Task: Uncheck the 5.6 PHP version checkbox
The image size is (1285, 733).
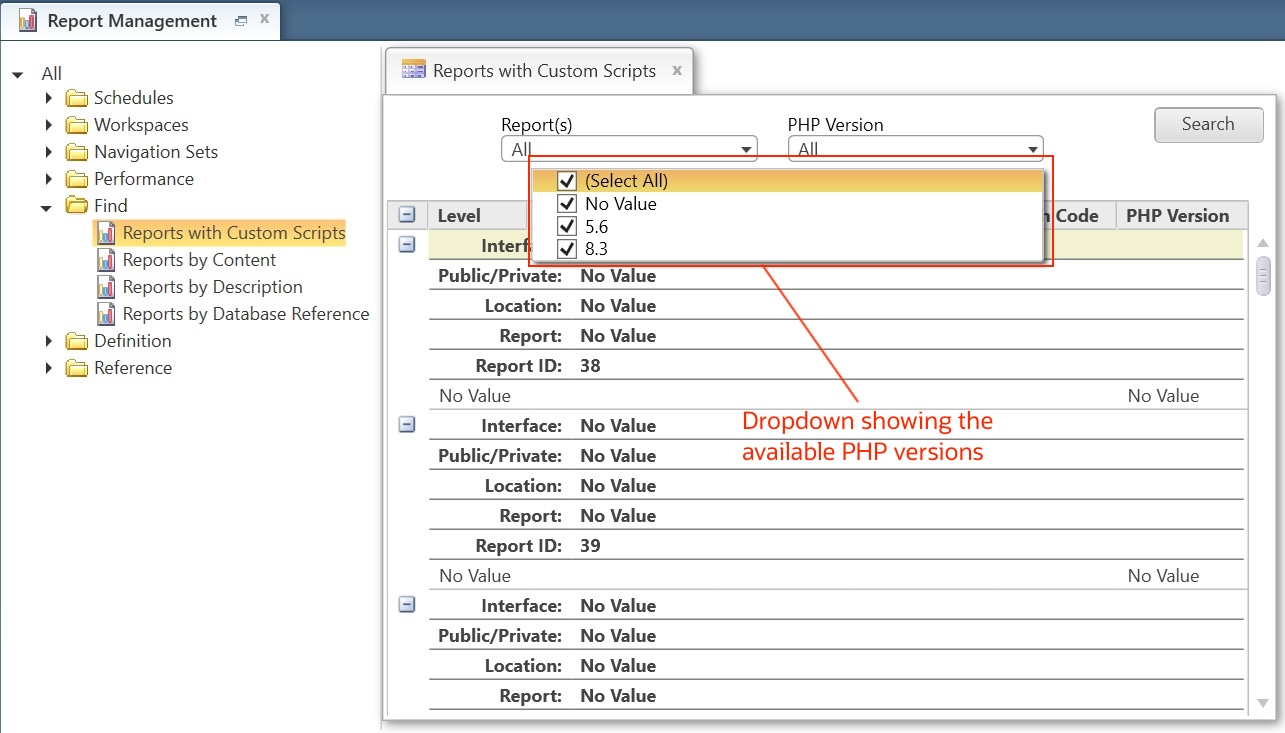Action: 567,226
